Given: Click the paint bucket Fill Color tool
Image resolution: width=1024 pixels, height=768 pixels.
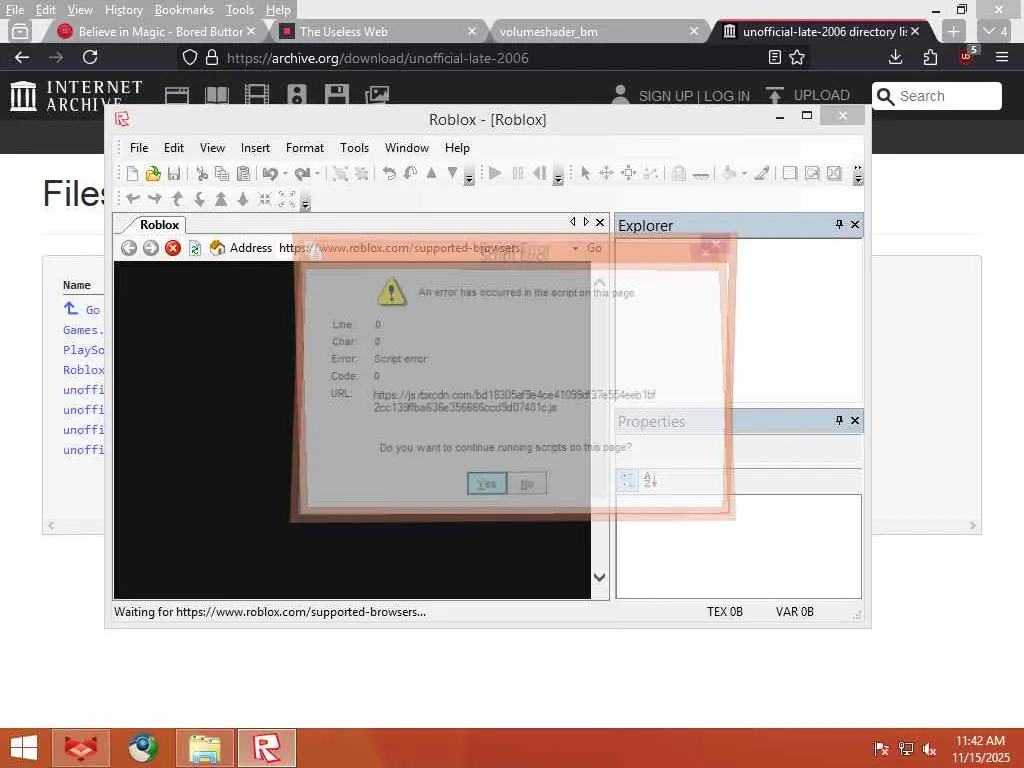Looking at the screenshot, I should (x=729, y=173).
